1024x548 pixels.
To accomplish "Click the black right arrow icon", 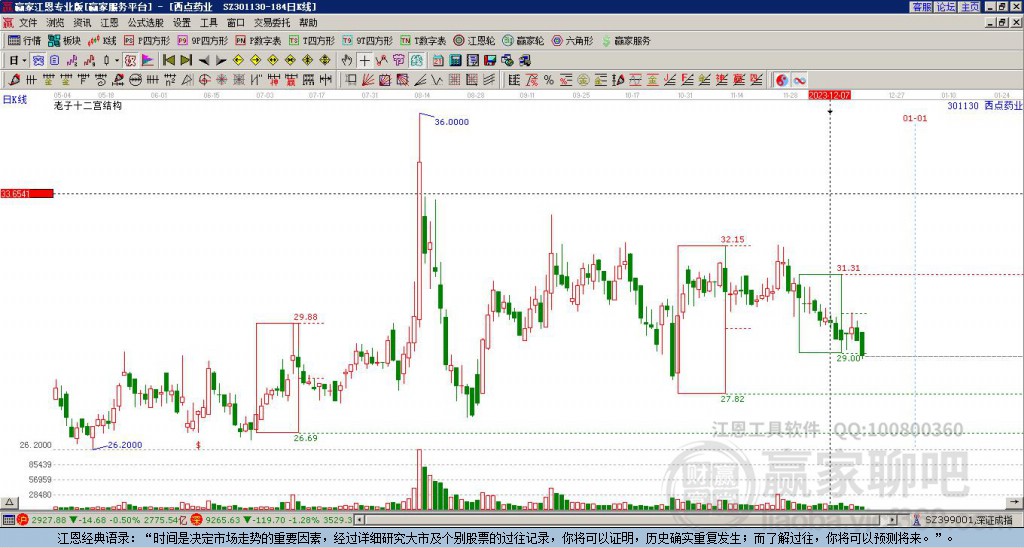I will pos(221,61).
